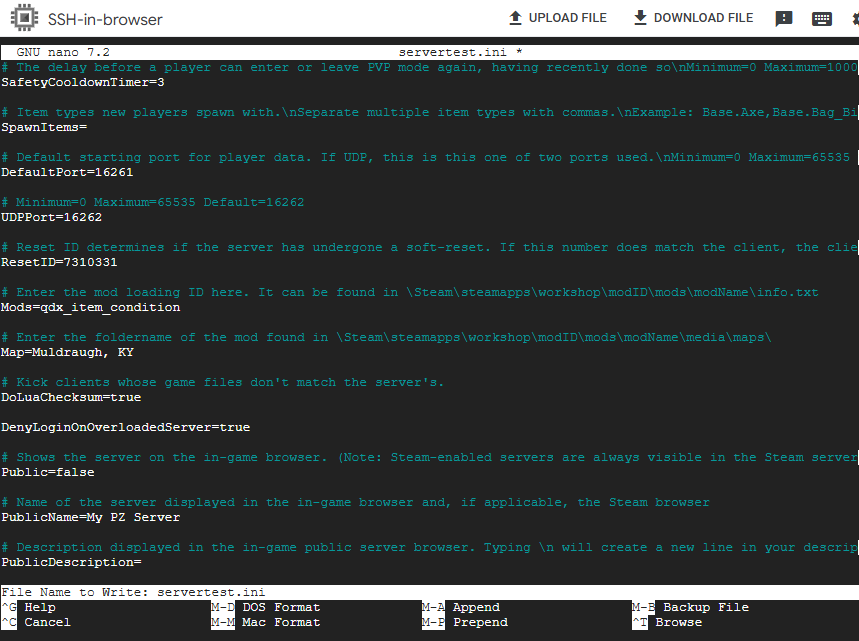Click the comment Shows the server on in-game browser
Viewport: 859px width, 641px height.
pos(430,457)
